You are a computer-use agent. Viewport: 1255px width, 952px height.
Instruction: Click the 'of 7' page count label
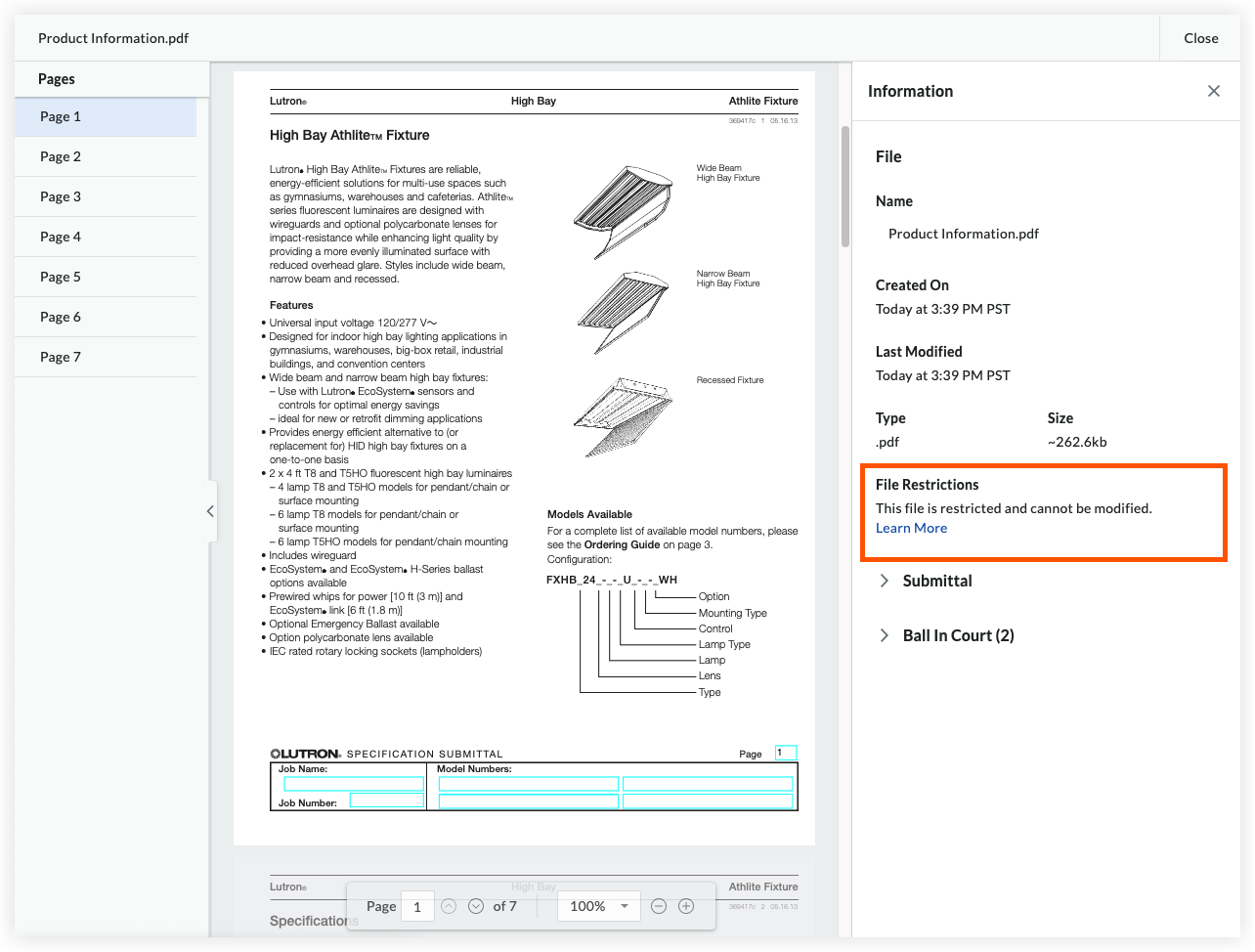coord(505,906)
